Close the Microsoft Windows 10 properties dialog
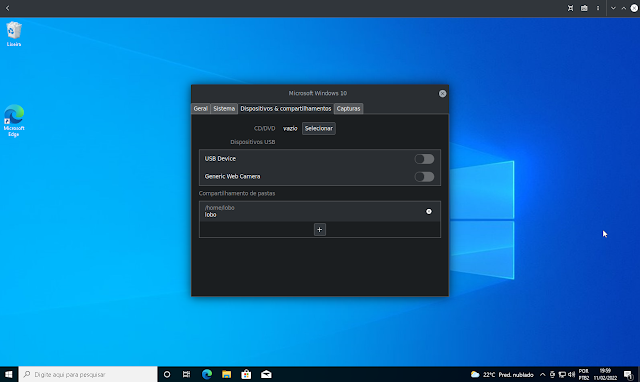The width and height of the screenshot is (640, 382). (442, 93)
